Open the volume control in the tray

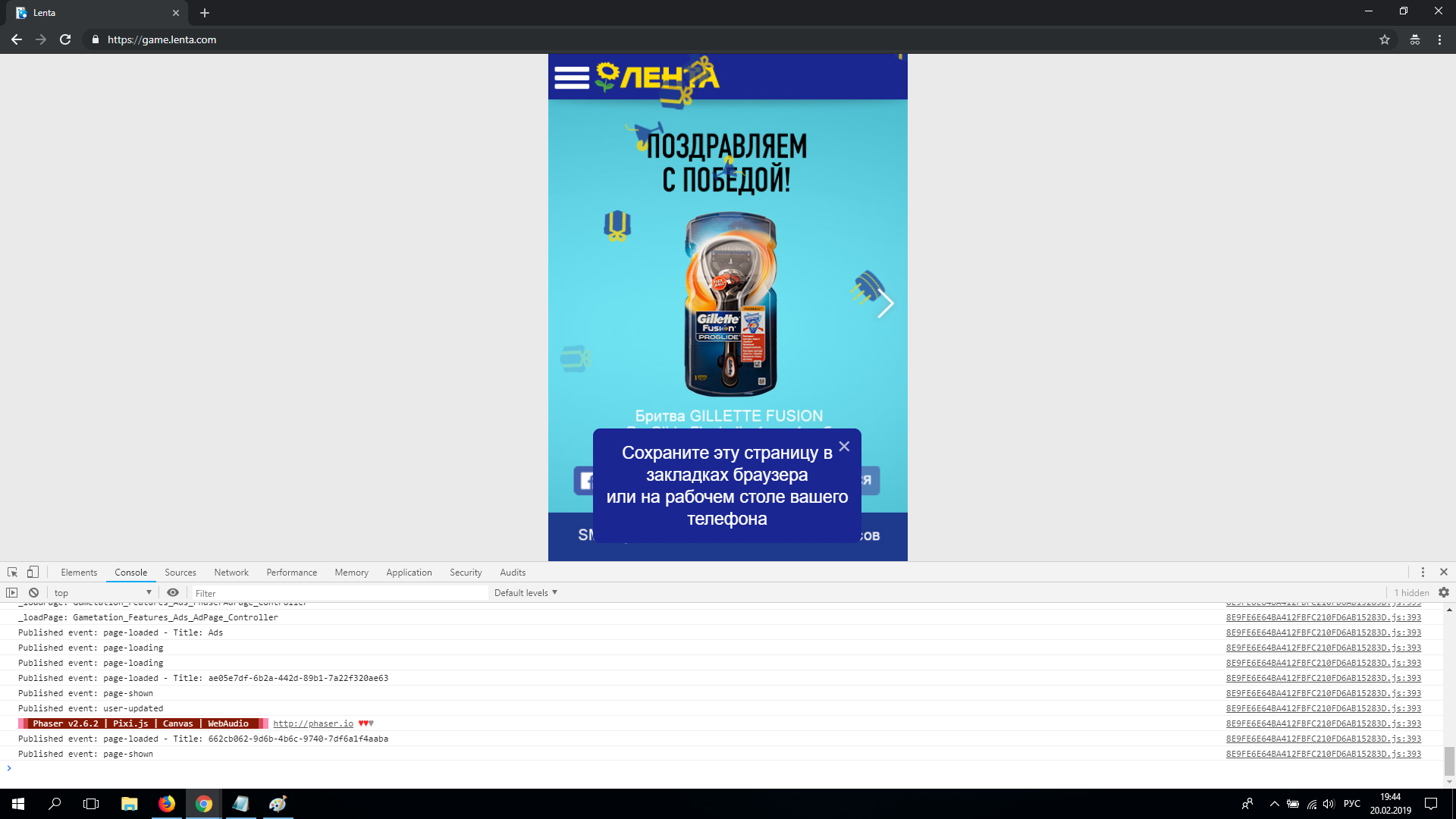[1329, 804]
